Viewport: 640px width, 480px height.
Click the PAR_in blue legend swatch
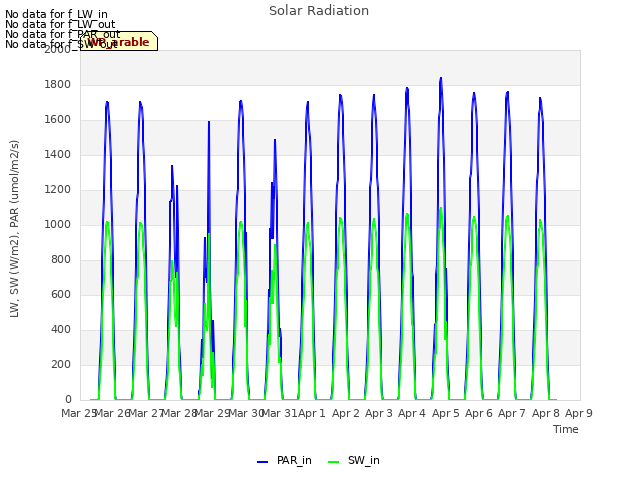click(262, 462)
